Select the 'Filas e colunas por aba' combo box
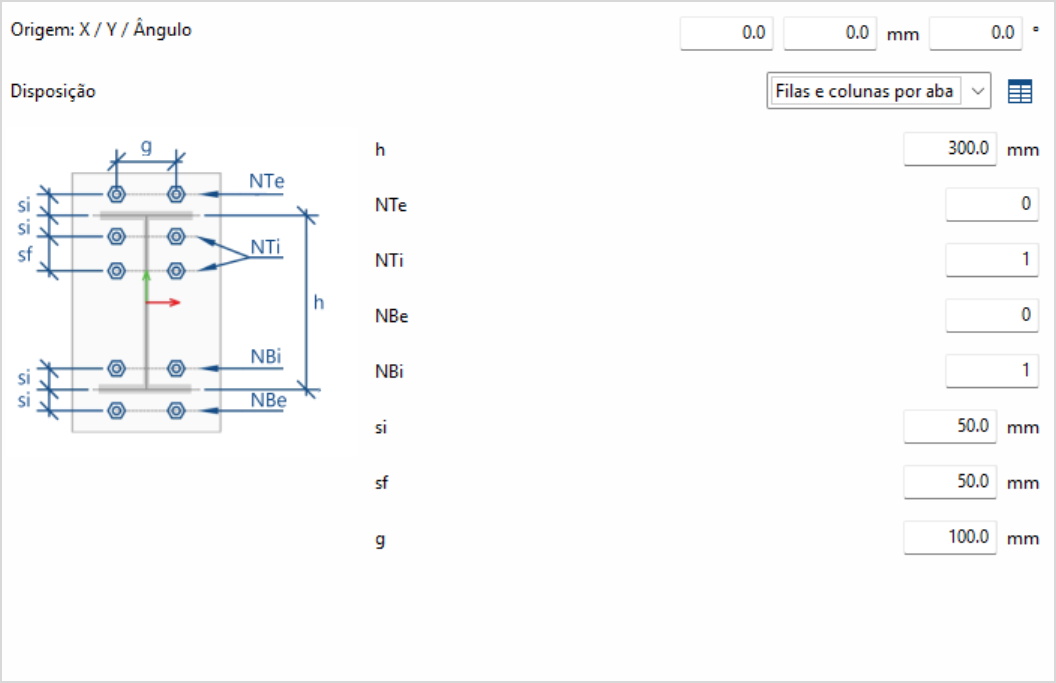The image size is (1056, 683). tap(865, 92)
